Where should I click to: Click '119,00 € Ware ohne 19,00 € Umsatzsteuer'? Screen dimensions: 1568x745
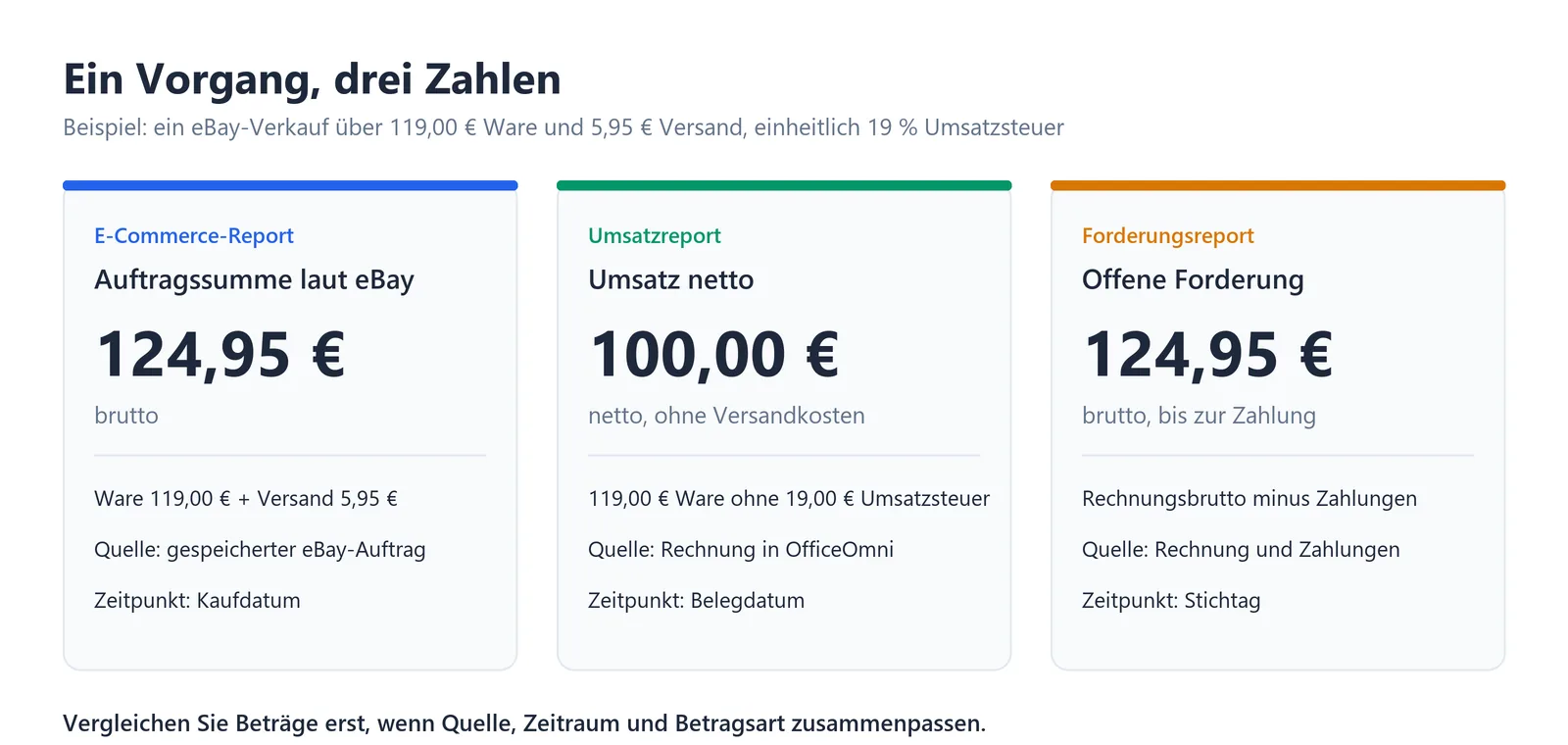tap(789, 499)
